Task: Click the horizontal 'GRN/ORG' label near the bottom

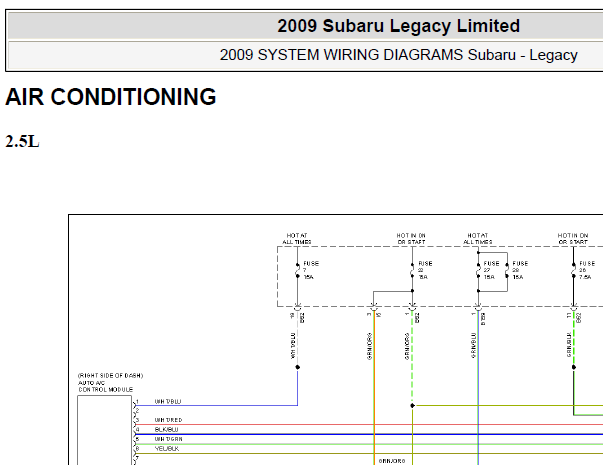Action: [392, 461]
